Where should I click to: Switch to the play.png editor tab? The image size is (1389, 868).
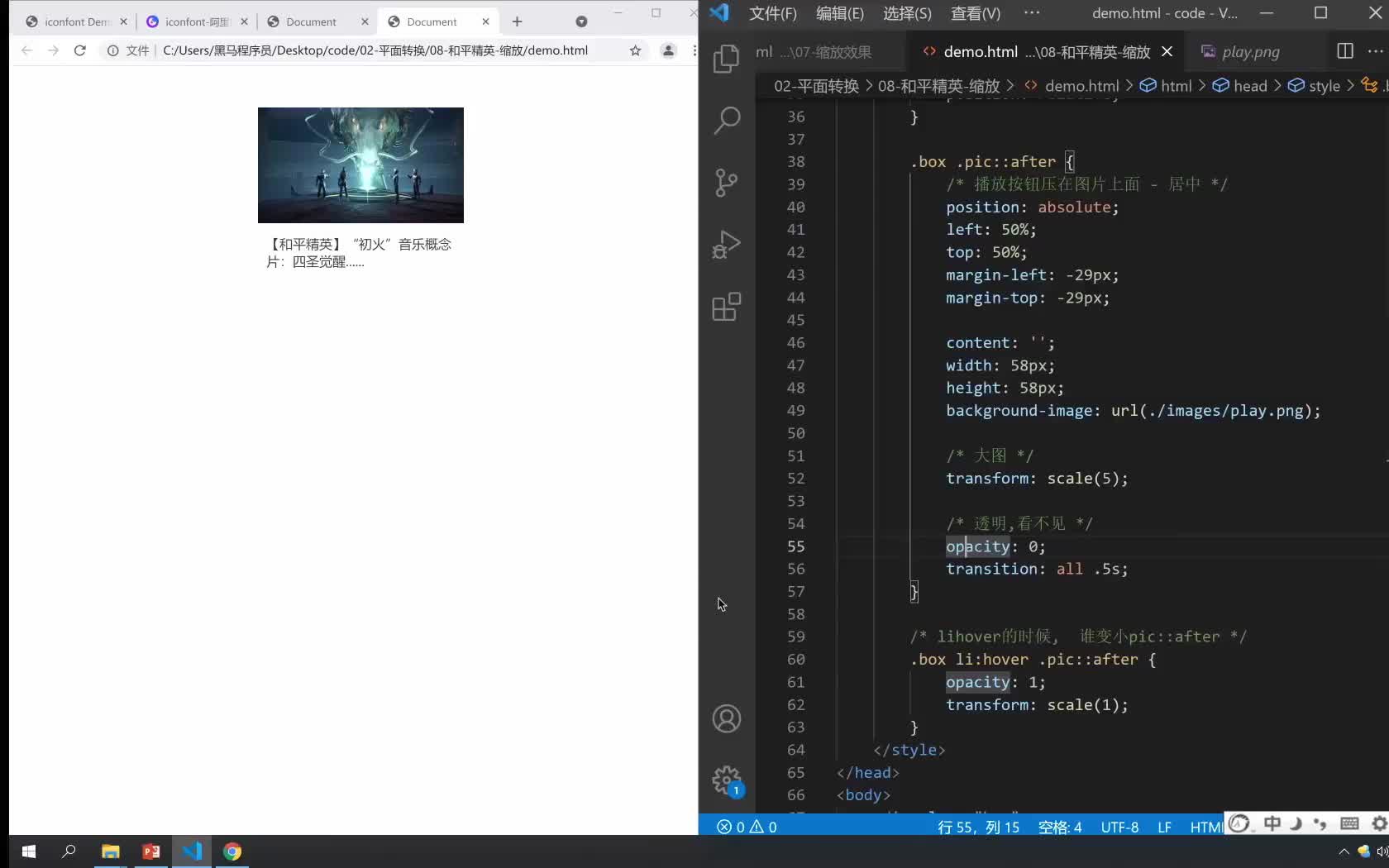click(1250, 51)
